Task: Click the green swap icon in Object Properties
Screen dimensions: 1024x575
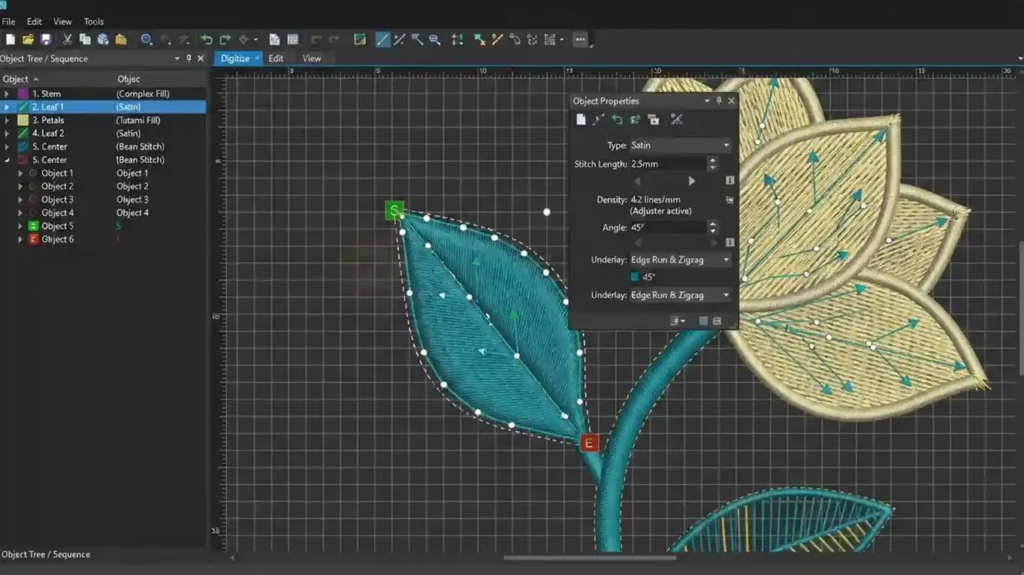Action: (x=635, y=120)
